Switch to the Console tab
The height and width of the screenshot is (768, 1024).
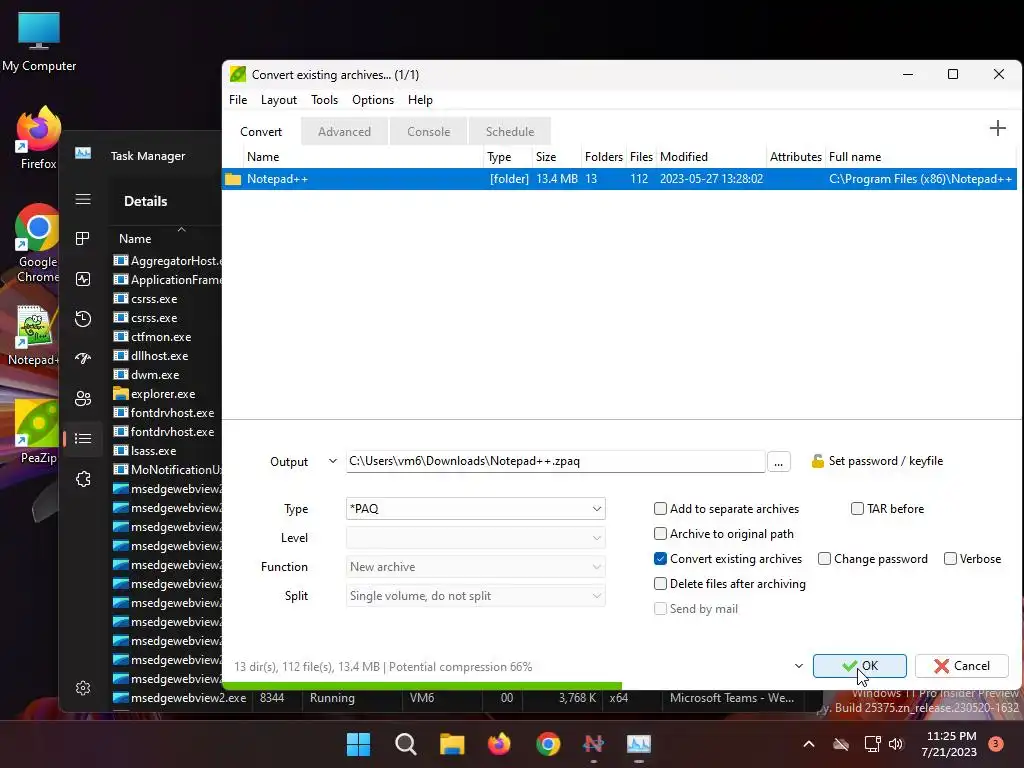428,131
